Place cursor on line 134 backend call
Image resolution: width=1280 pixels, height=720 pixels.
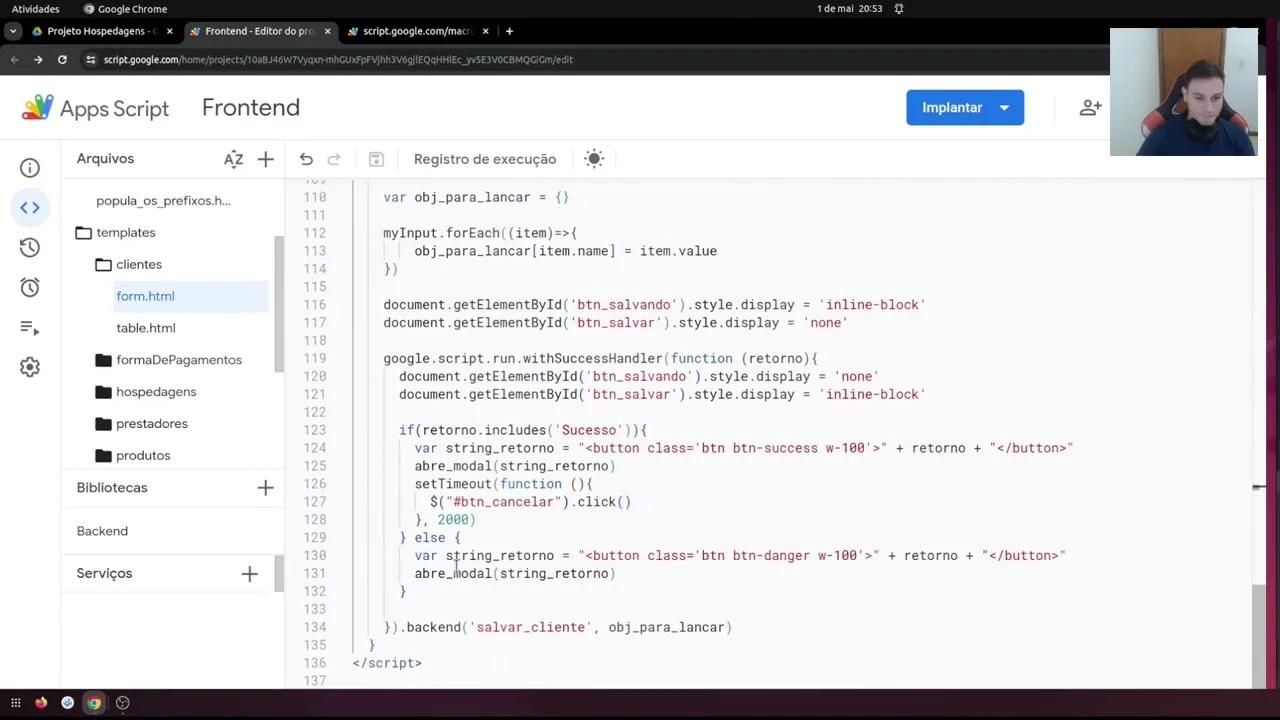pos(558,628)
